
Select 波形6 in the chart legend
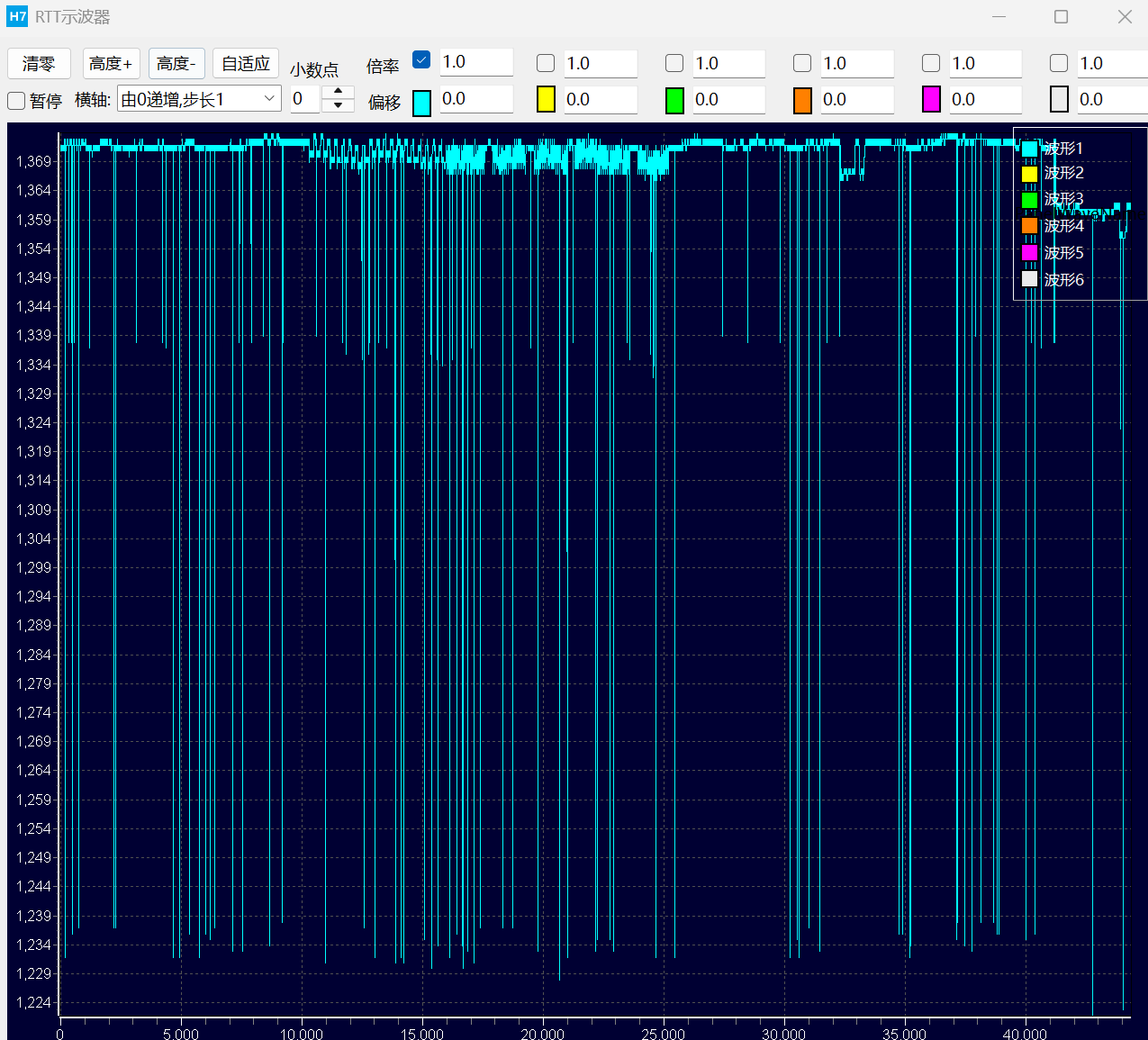click(x=1063, y=280)
